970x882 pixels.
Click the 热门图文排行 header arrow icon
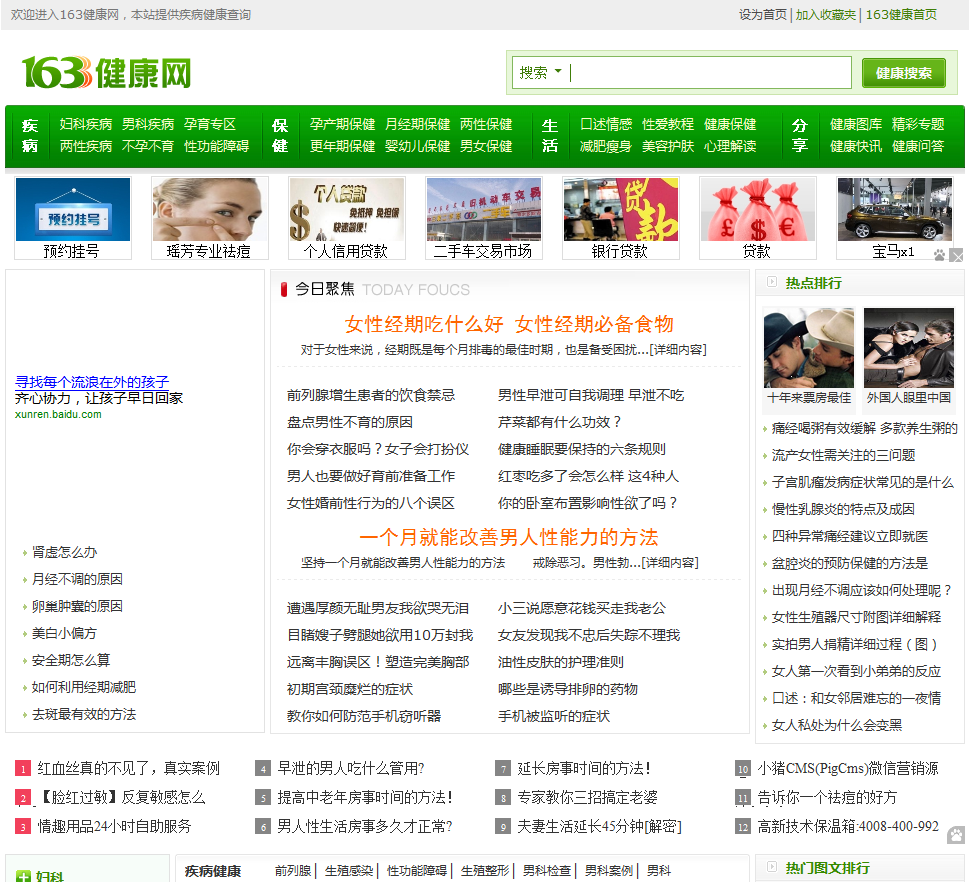[x=771, y=867]
